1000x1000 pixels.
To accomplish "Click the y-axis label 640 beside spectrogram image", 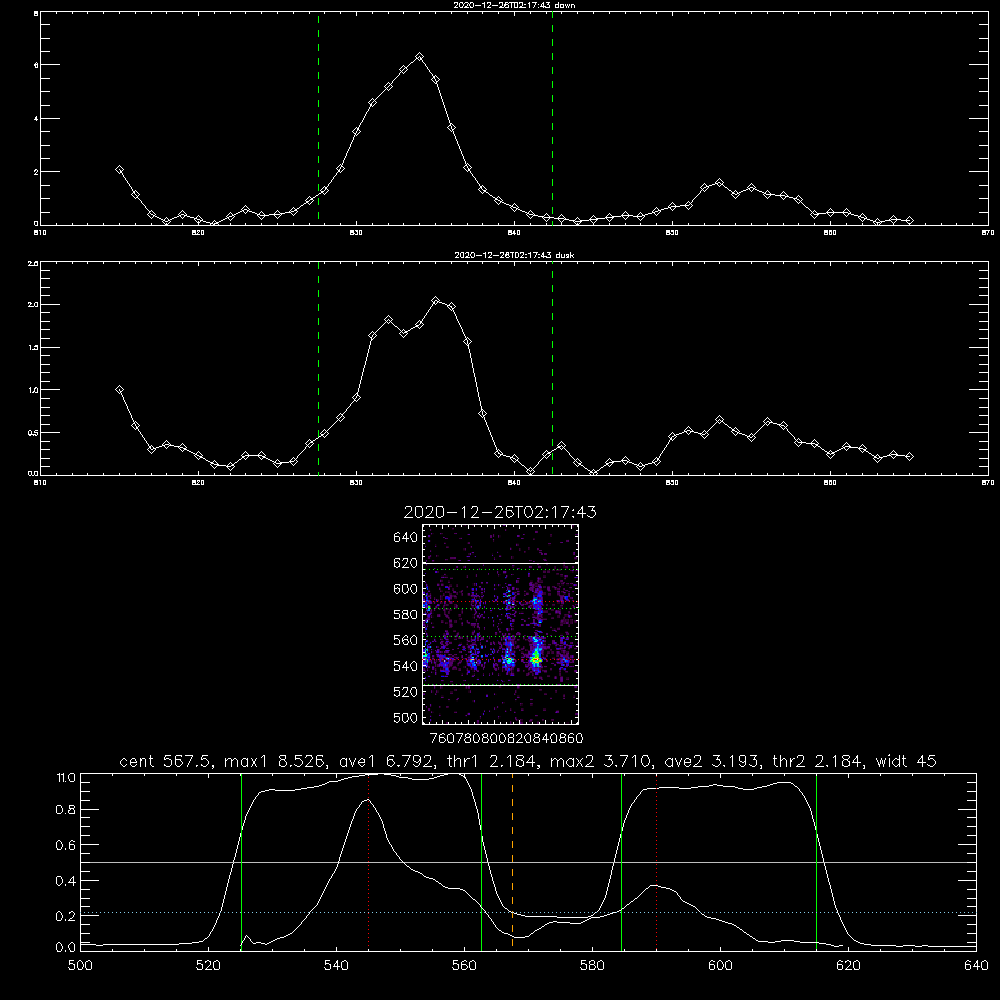I will point(406,538).
